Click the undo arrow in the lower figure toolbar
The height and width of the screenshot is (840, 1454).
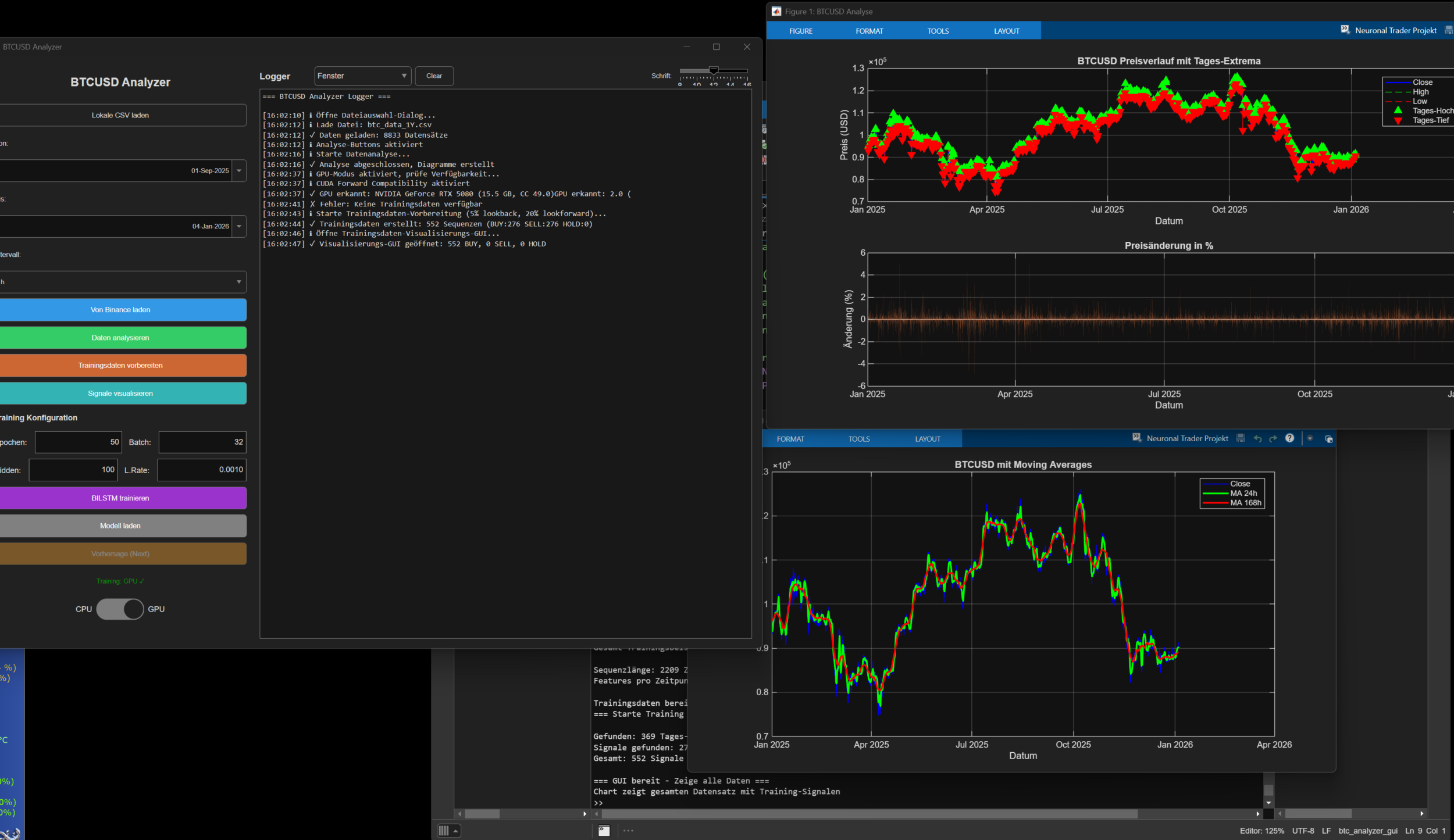pos(1257,438)
